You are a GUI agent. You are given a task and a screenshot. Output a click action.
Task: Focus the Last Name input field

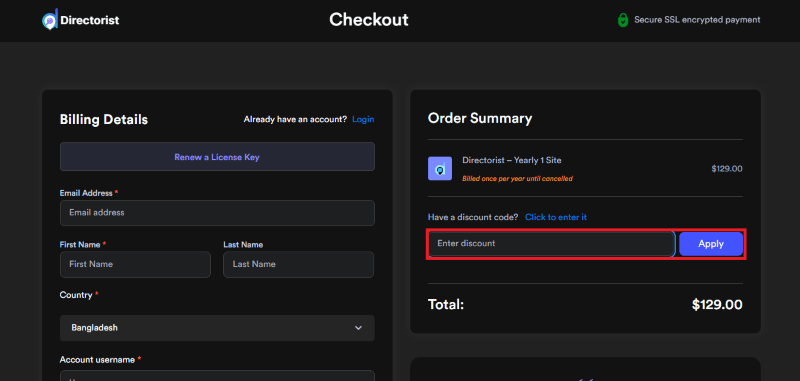[298, 264]
